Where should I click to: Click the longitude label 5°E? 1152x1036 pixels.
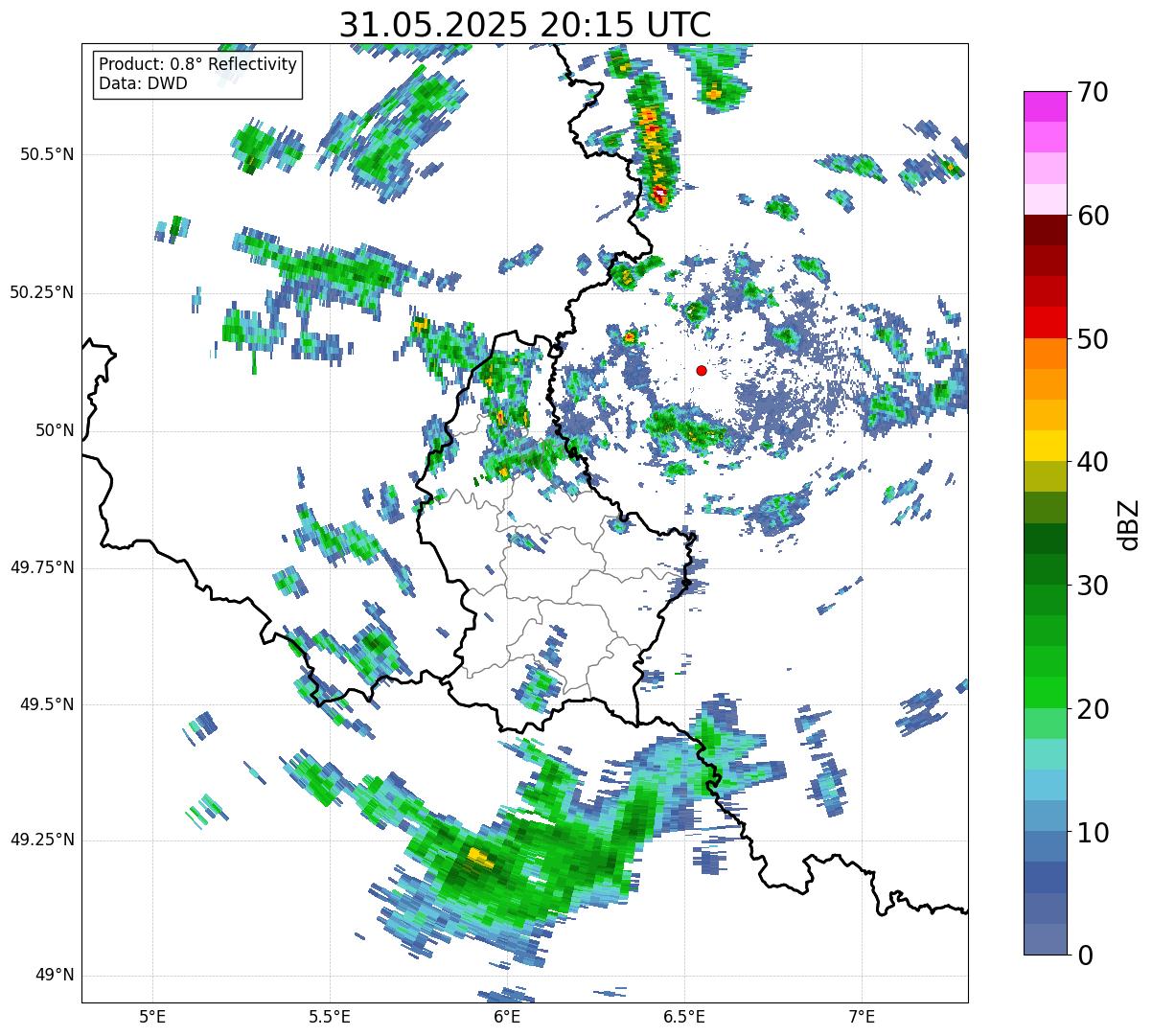152,1017
